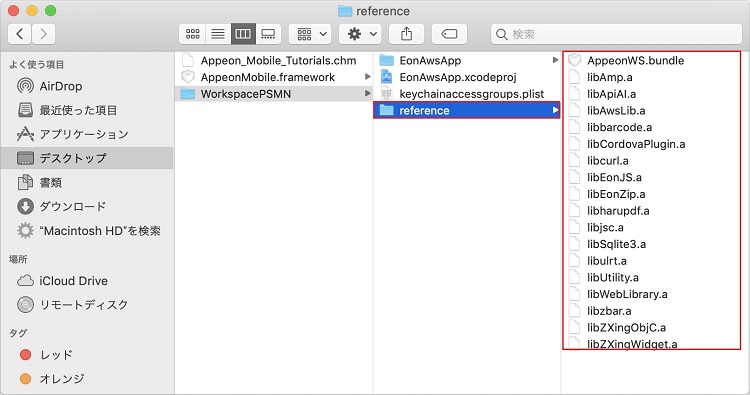Select デスクトップ in the sidebar
The height and width of the screenshot is (395, 750).
(87, 158)
